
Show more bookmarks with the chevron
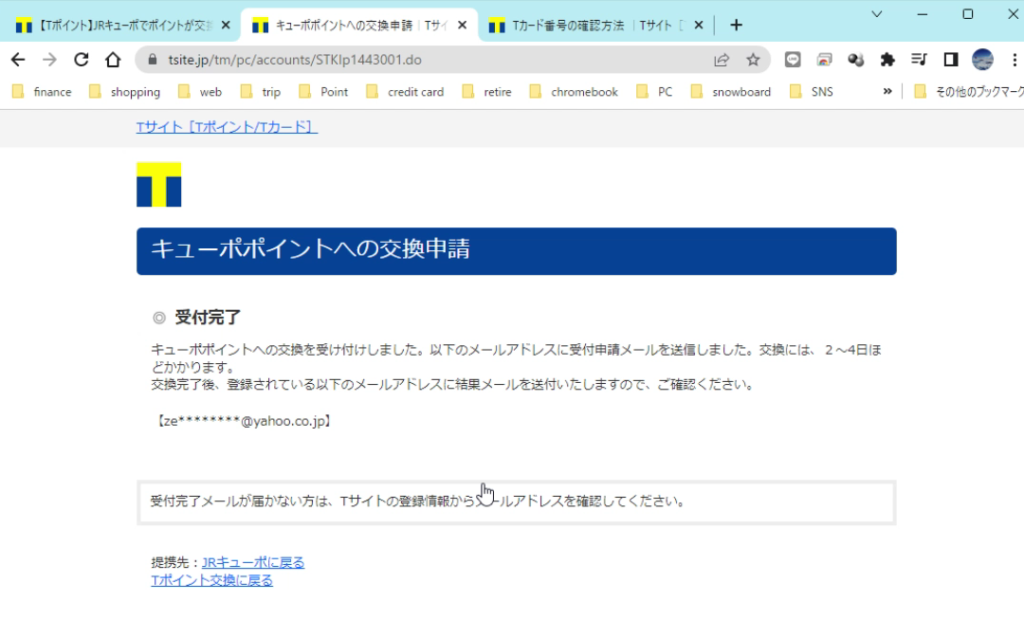tap(887, 91)
